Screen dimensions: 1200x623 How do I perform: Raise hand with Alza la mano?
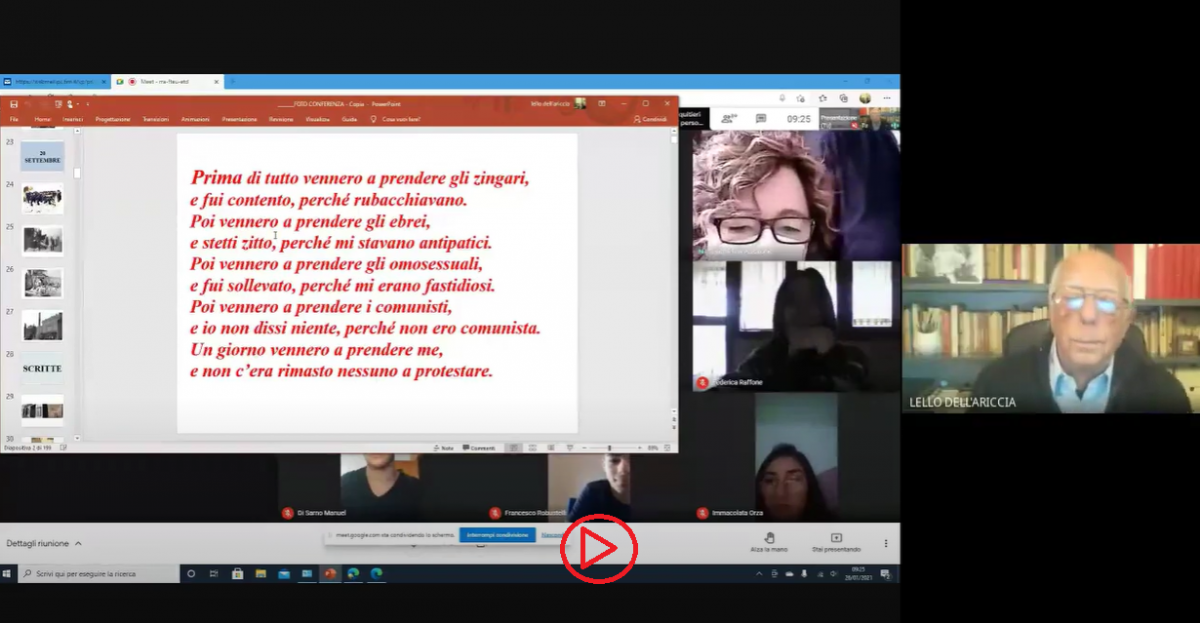pyautogui.click(x=770, y=542)
